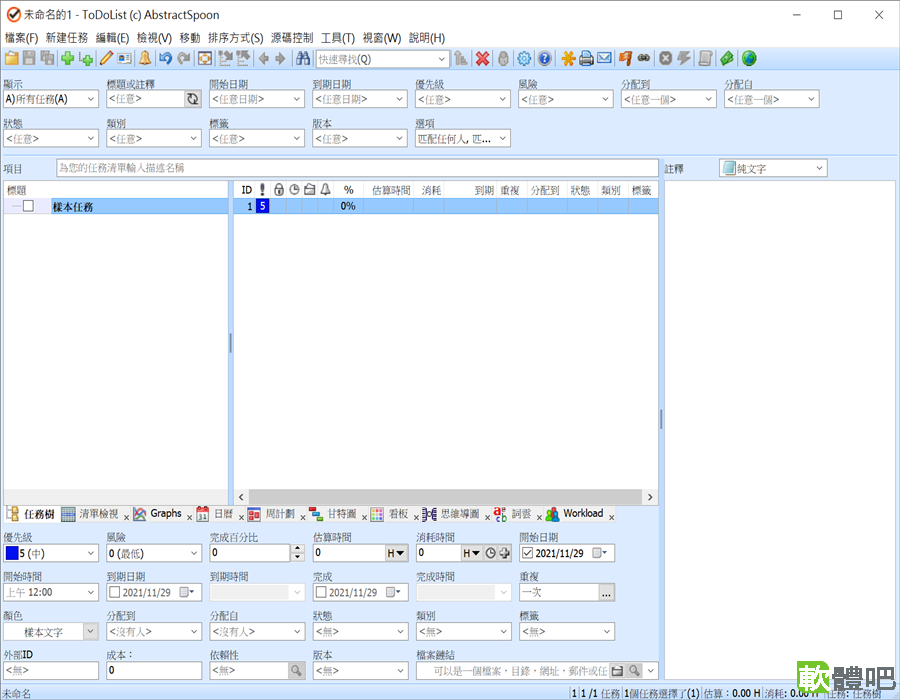This screenshot has height=700, width=900.
Task: Click the magnifier icon in 依賴性 field
Action: point(296,670)
